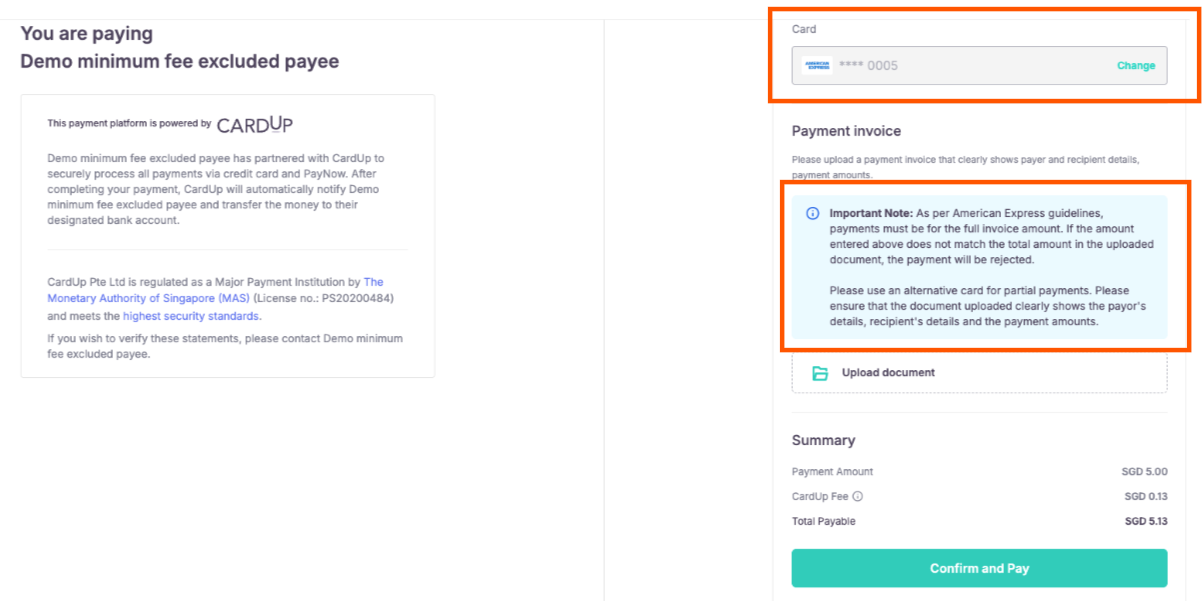Click the folder icon beside Upload document

(820, 373)
